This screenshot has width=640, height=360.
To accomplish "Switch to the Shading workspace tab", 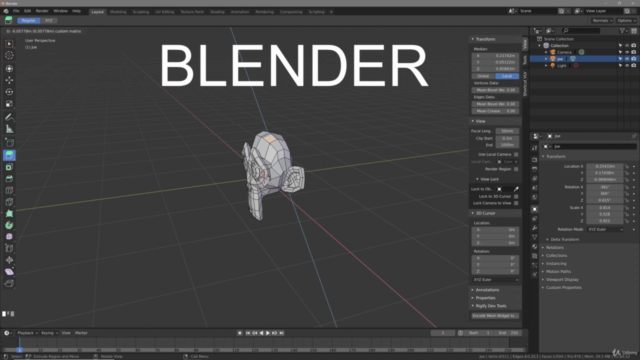I will coord(217,12).
